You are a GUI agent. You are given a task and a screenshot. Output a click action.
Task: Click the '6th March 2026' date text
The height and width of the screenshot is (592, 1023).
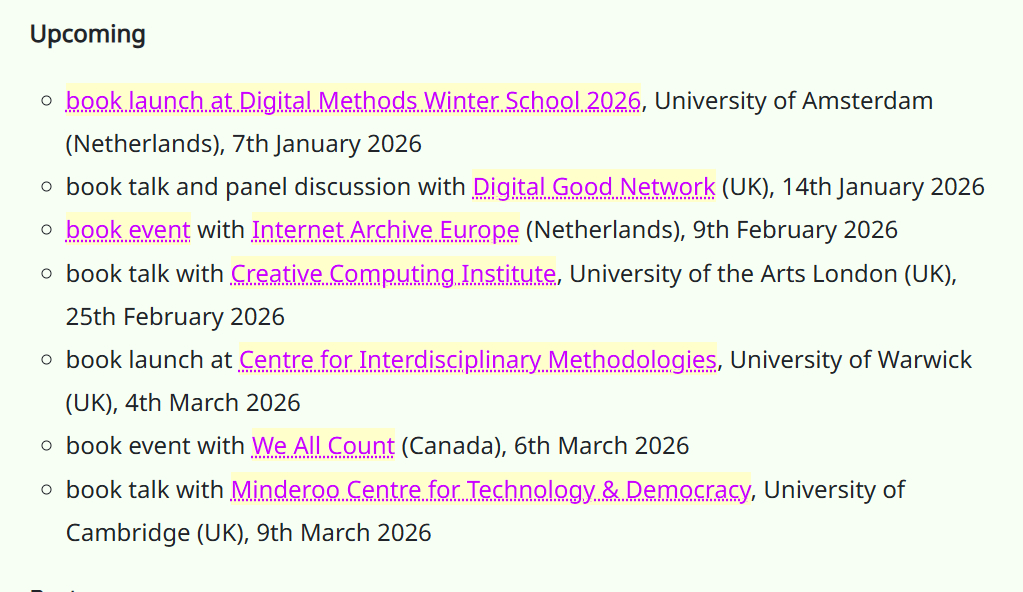point(601,446)
